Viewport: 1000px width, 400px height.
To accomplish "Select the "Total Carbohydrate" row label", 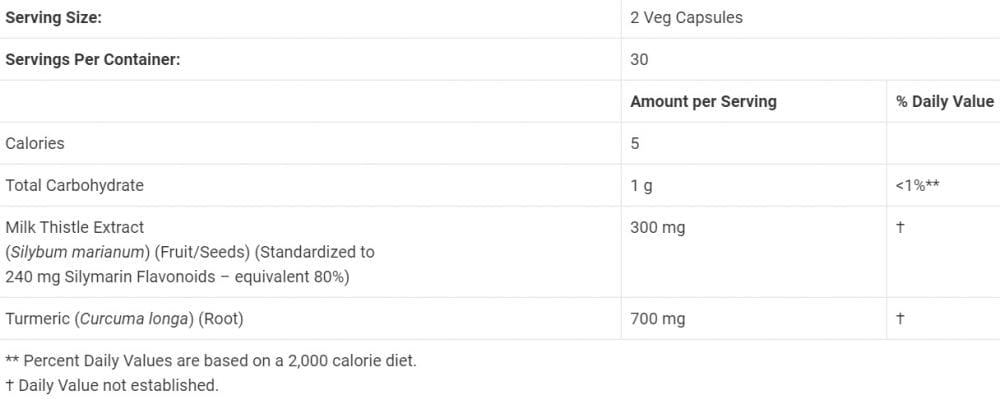I will coord(75,185).
